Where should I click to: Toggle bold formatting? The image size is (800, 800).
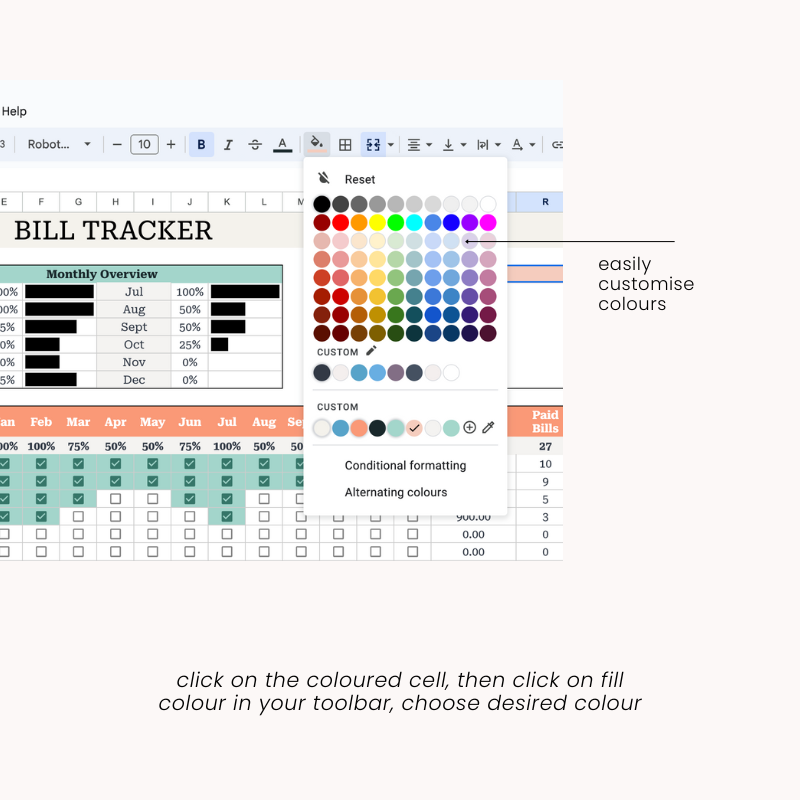coord(201,144)
